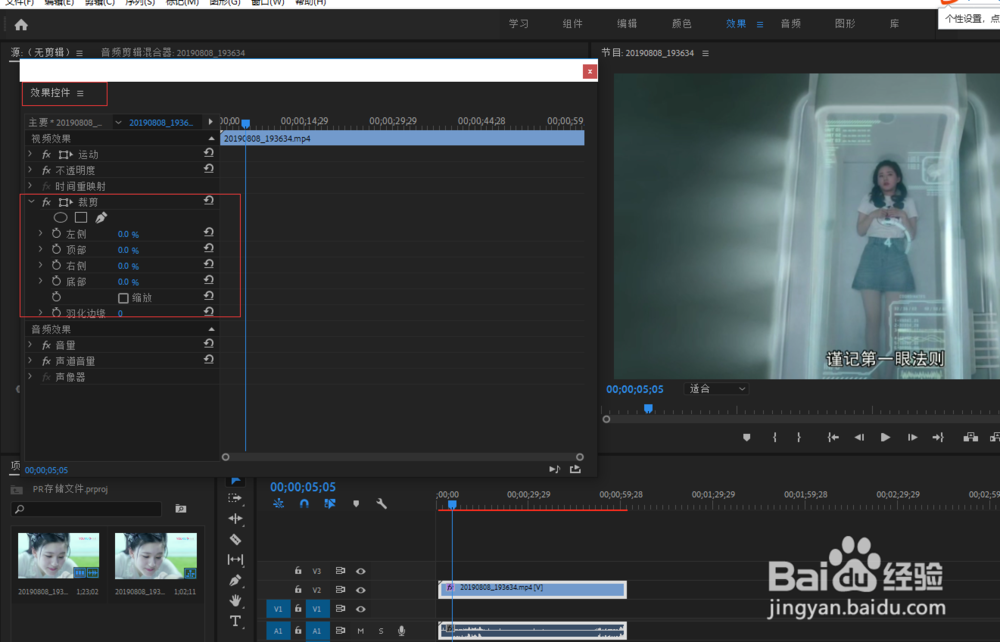Reset the 运动 effect
Viewport: 1000px width, 642px height.
click(x=209, y=153)
